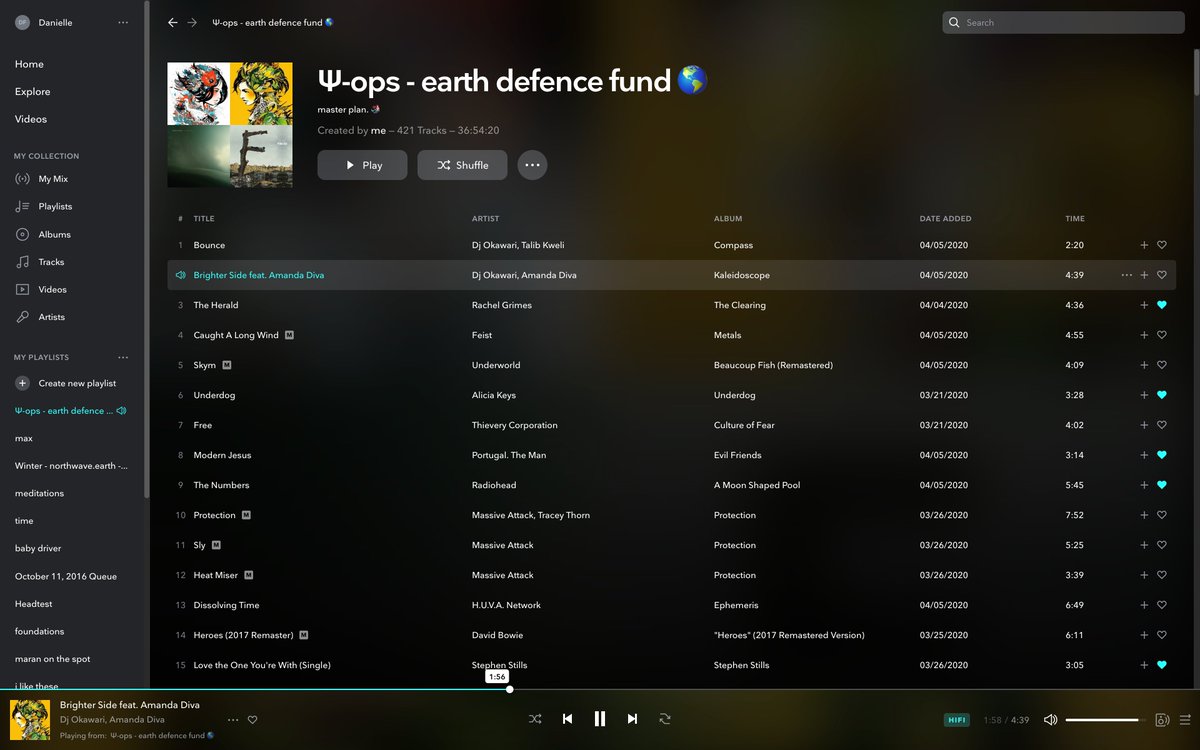
Task: Open the output device selector icon
Action: point(1162,720)
